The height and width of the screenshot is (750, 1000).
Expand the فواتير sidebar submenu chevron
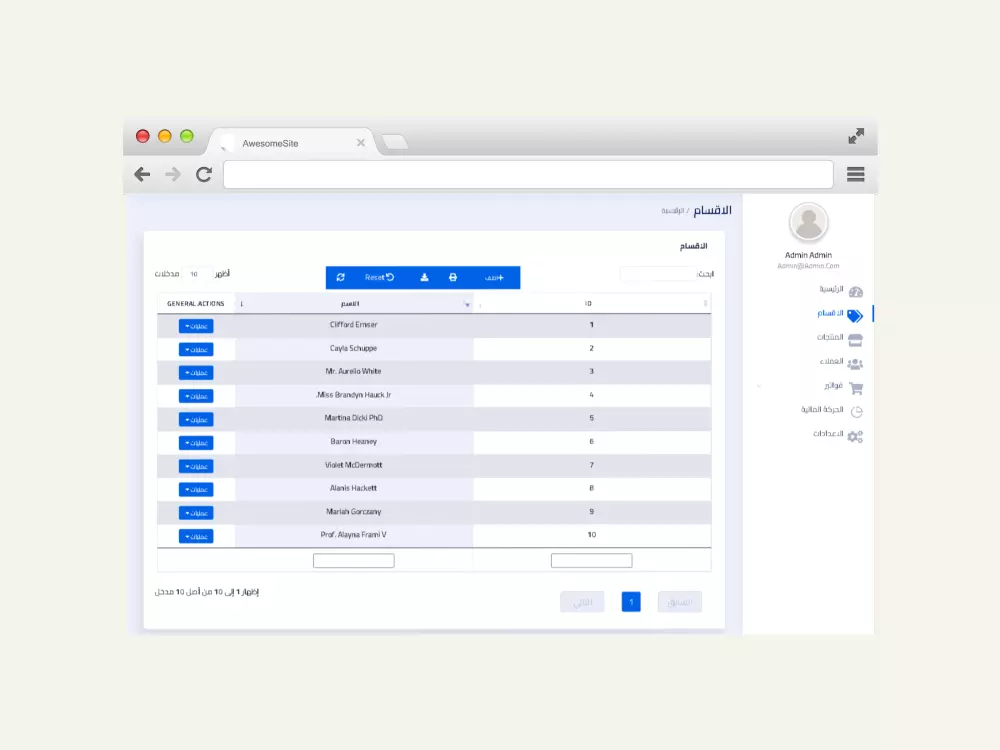[x=759, y=385]
